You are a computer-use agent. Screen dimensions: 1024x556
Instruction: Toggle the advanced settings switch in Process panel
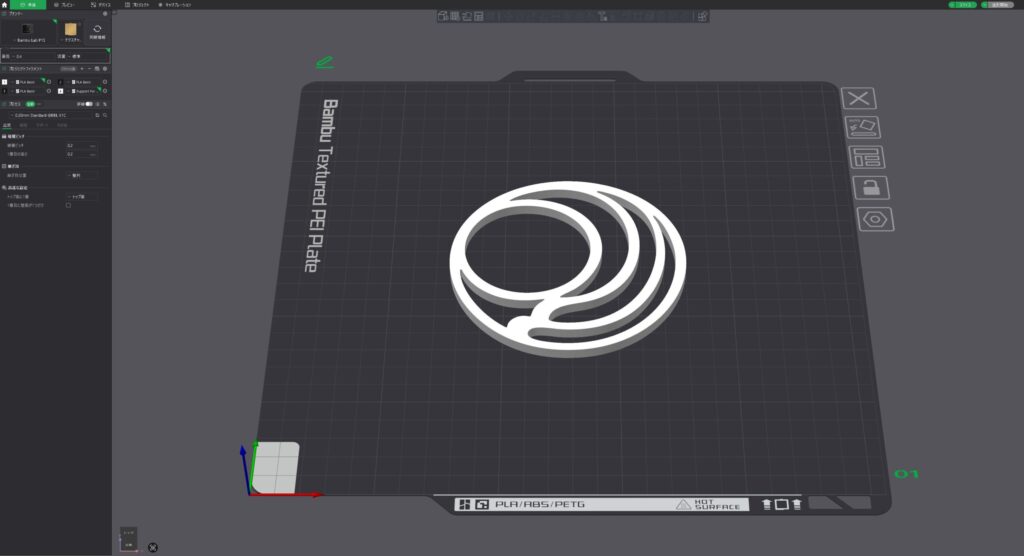point(89,103)
